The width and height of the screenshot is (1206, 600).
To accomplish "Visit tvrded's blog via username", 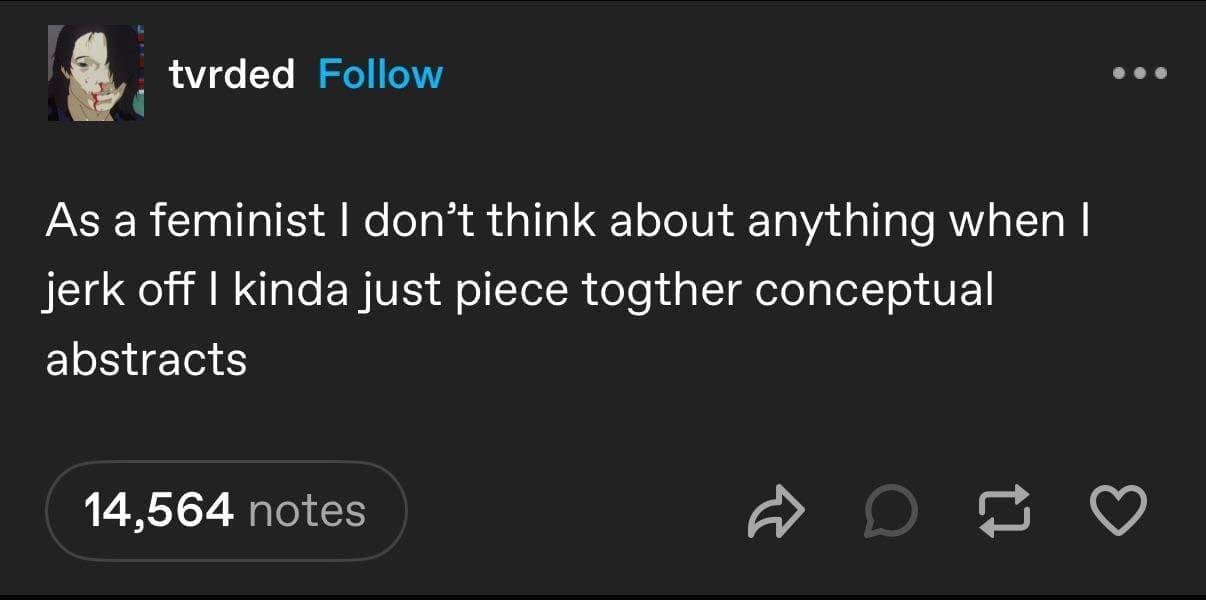I will [230, 73].
